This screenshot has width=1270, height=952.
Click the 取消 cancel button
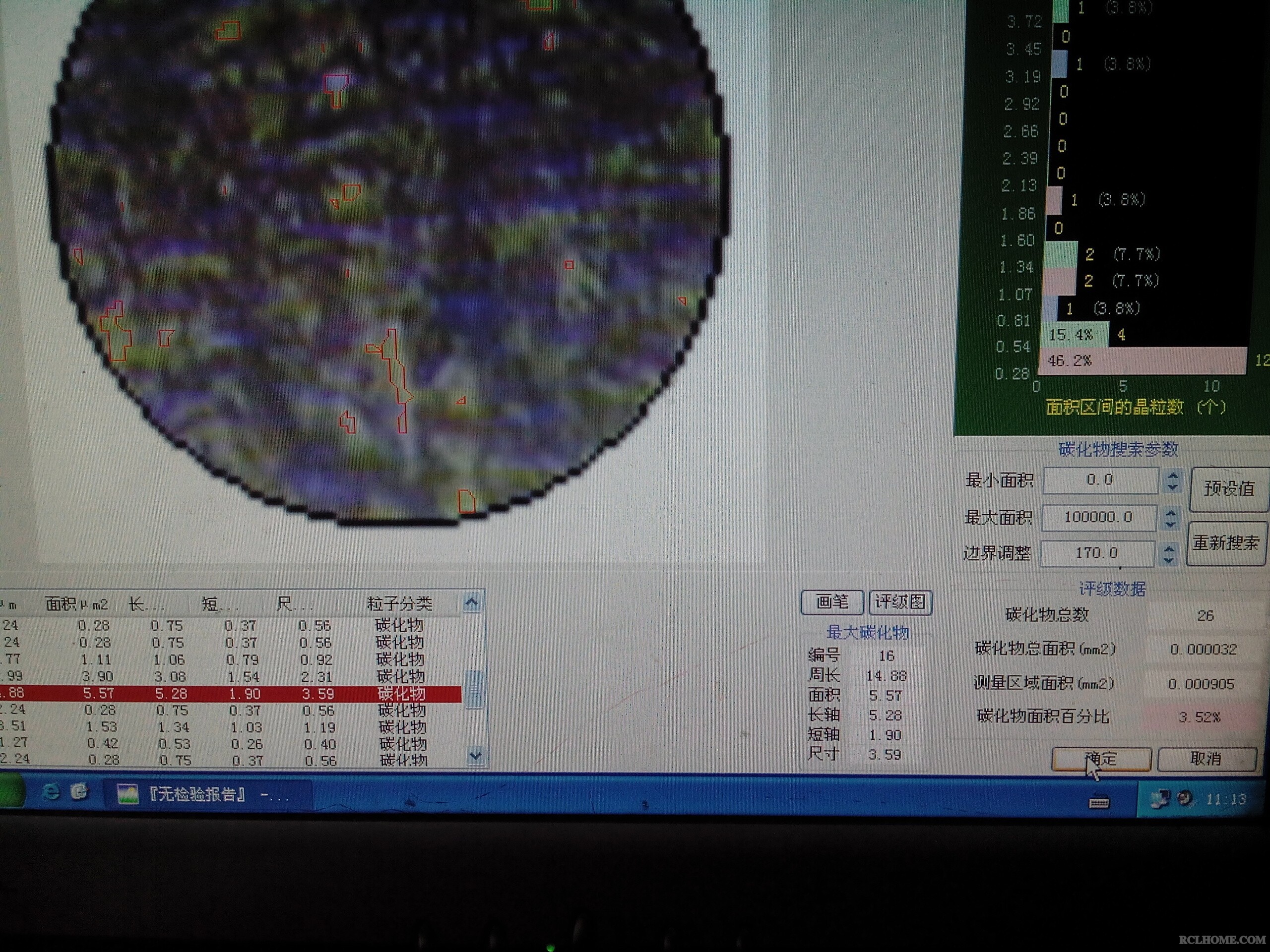1207,759
